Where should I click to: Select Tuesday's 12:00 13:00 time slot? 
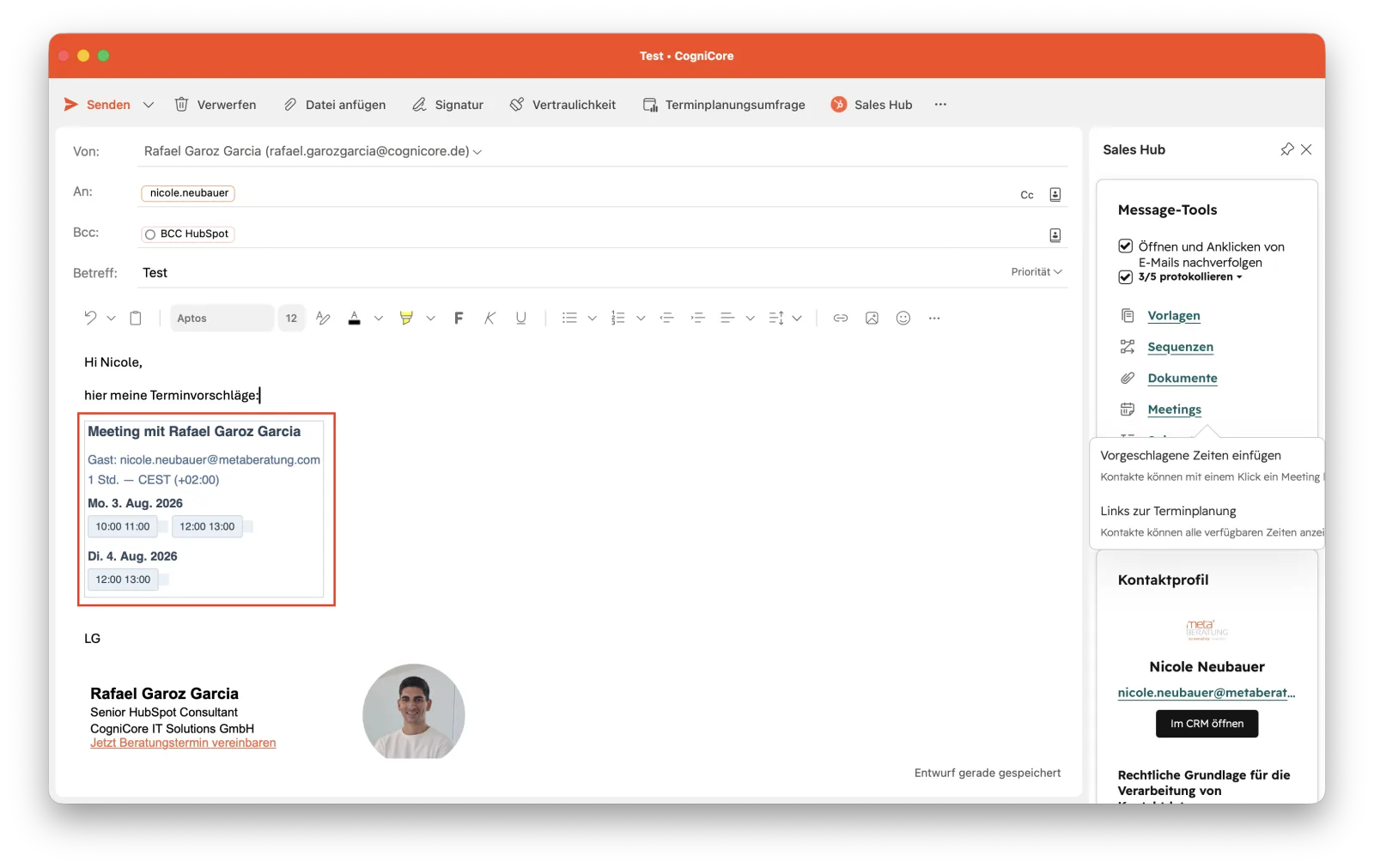click(x=123, y=580)
